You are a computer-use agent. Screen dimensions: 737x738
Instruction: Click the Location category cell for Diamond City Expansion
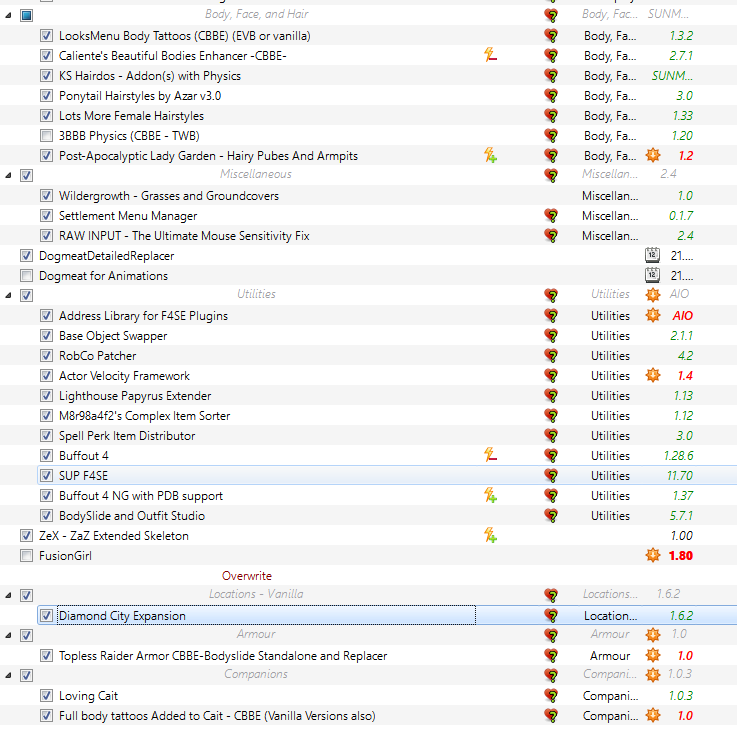point(610,615)
